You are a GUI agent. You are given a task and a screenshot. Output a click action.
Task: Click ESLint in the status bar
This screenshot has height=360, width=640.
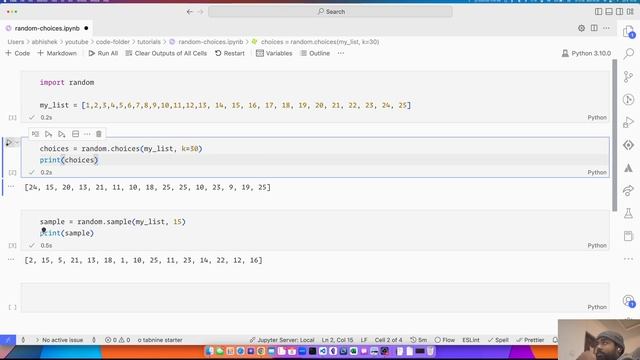tap(471, 340)
